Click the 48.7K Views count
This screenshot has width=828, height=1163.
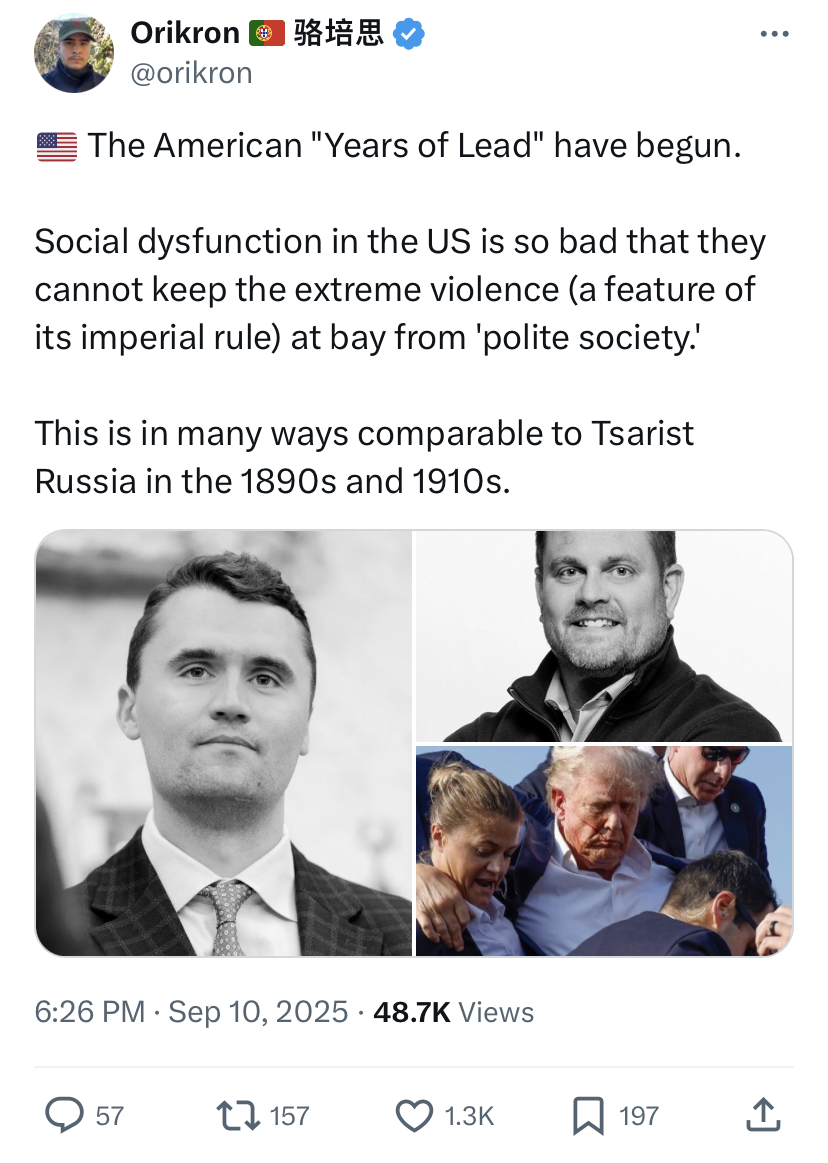point(453,1012)
